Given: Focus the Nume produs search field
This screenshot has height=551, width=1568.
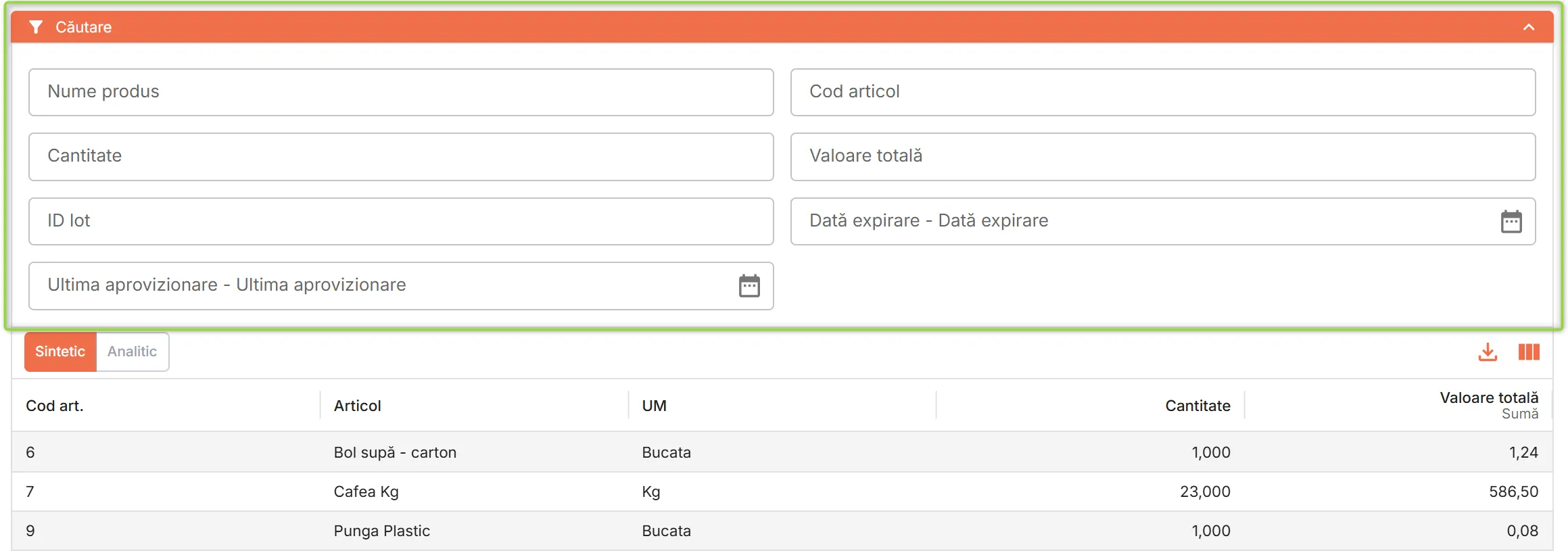Looking at the screenshot, I should tap(401, 92).
